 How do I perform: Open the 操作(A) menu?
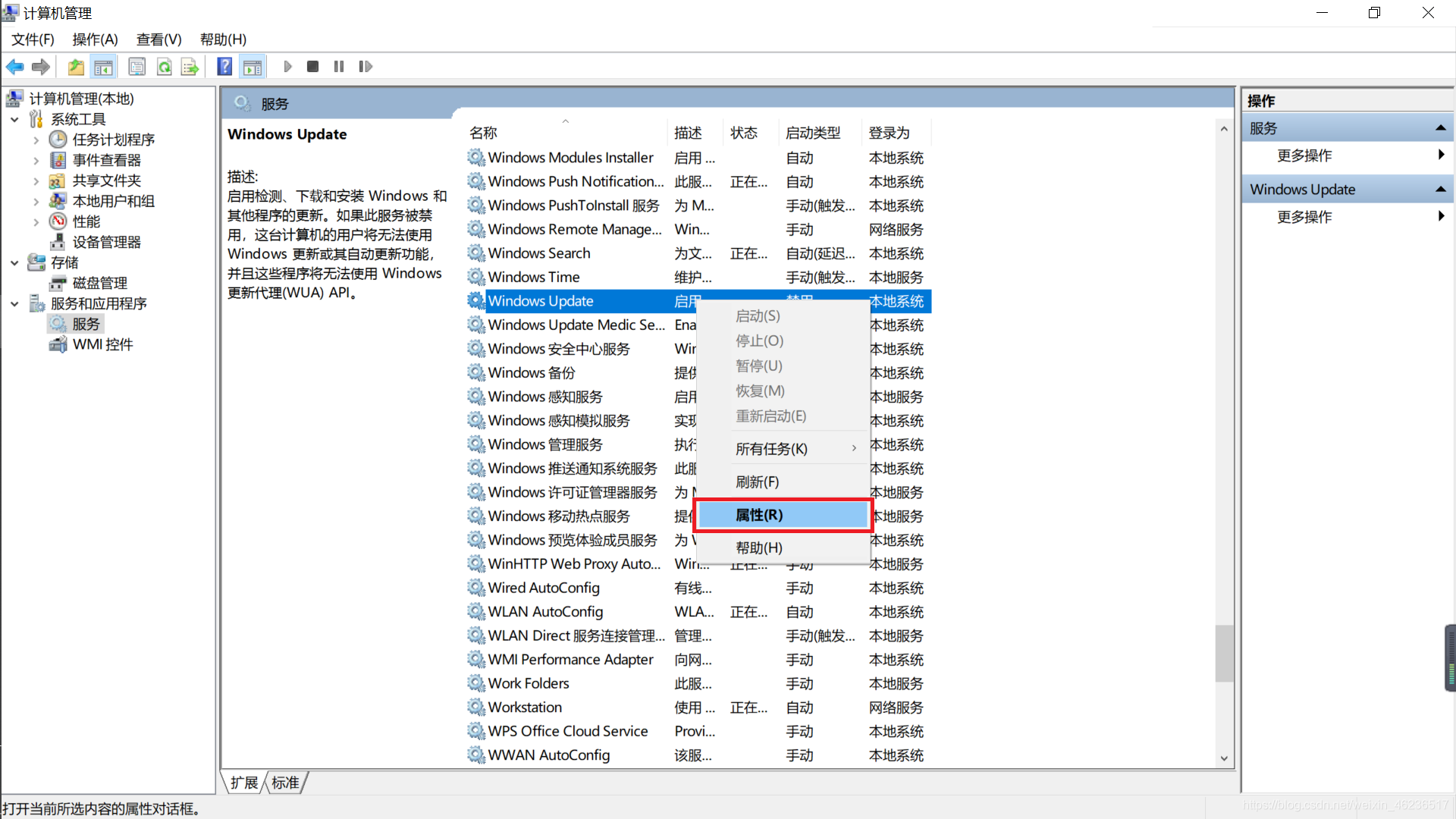[x=95, y=39]
